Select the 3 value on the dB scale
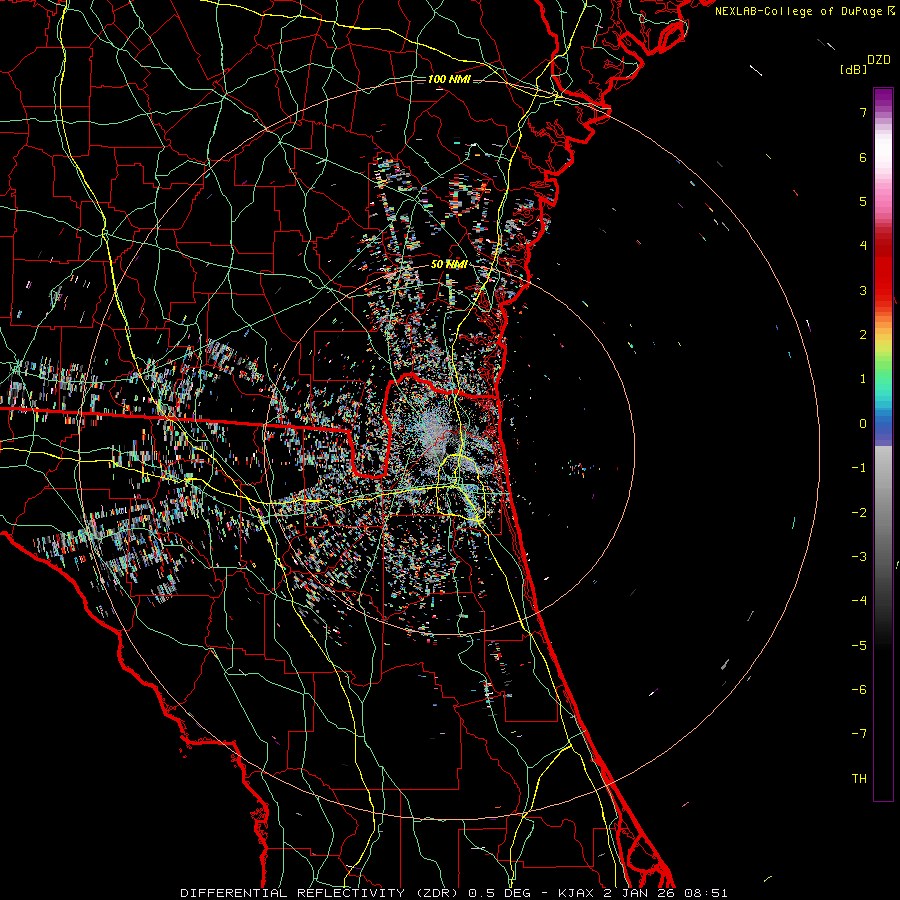The width and height of the screenshot is (900, 900). pos(863,290)
